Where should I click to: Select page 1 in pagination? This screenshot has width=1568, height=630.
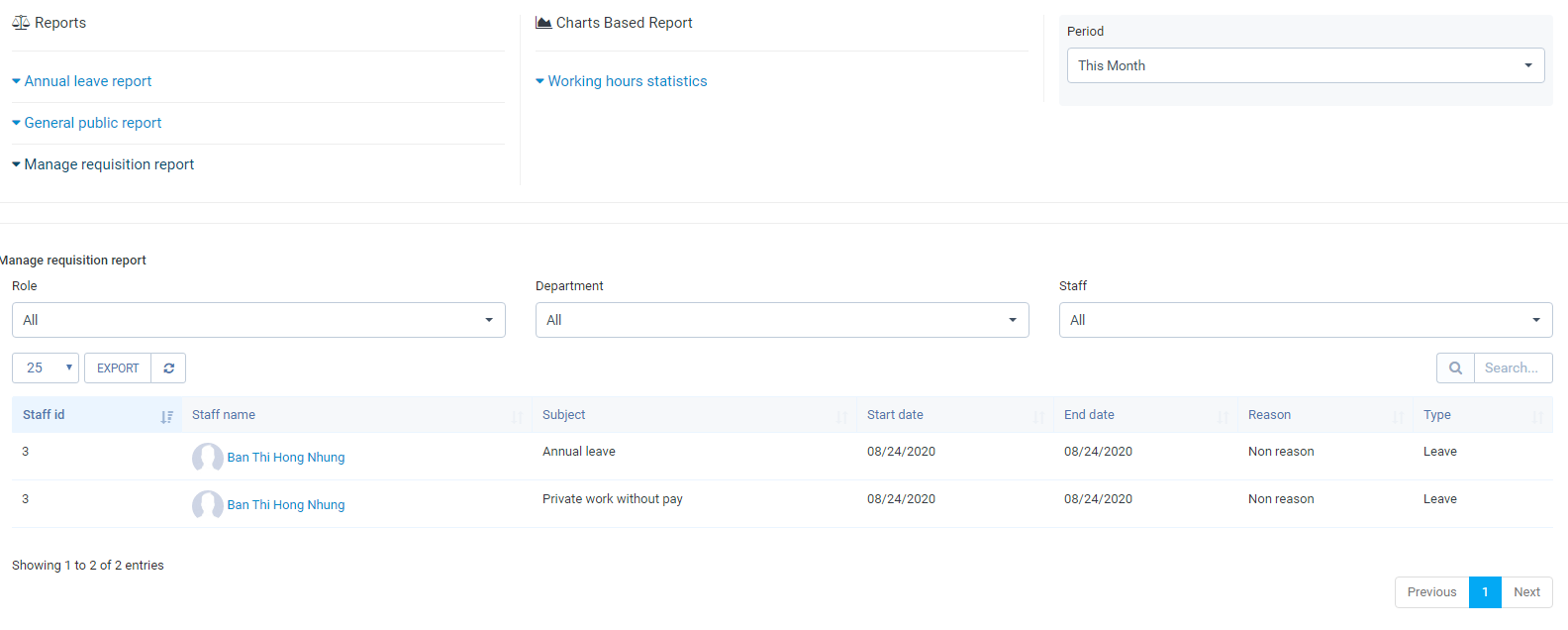[x=1485, y=592]
